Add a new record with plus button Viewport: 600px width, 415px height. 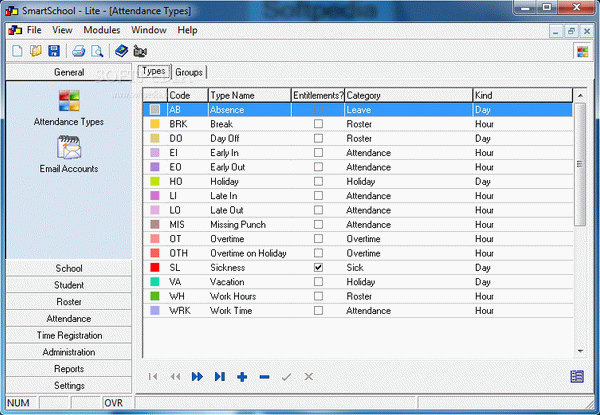coord(242,377)
